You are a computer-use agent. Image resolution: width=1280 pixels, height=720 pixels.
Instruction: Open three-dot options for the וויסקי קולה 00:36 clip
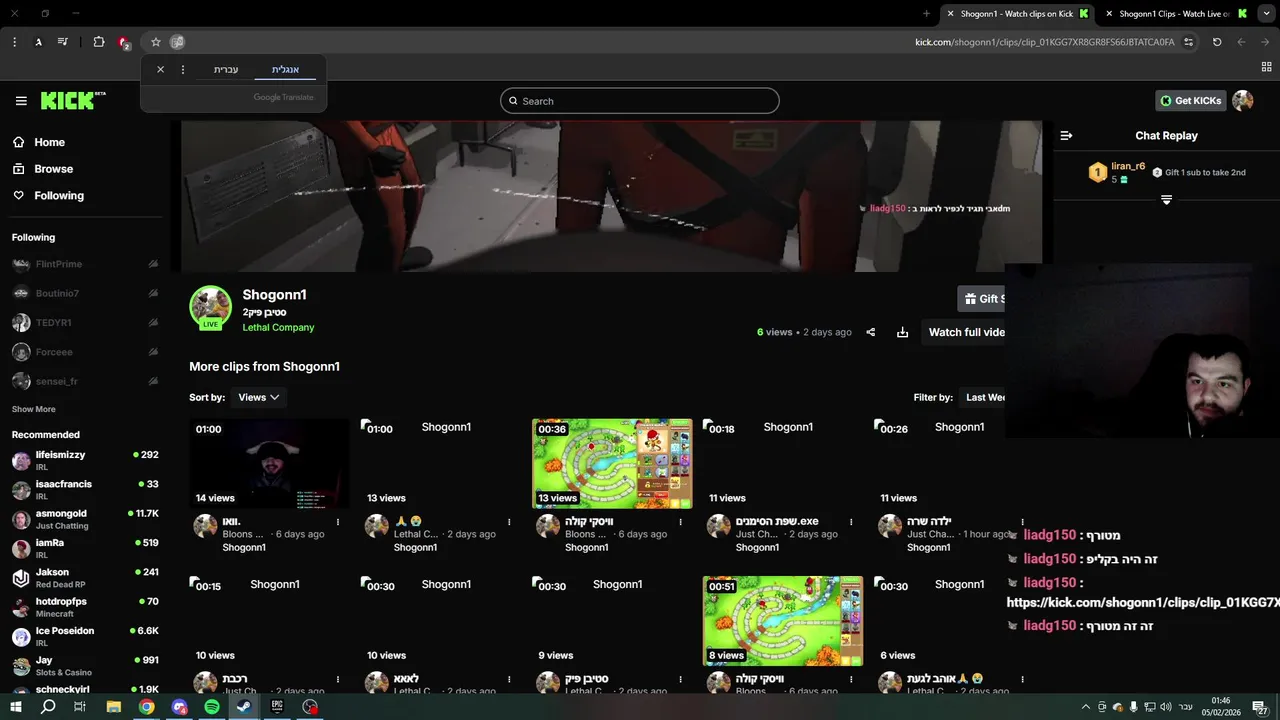[x=680, y=522]
